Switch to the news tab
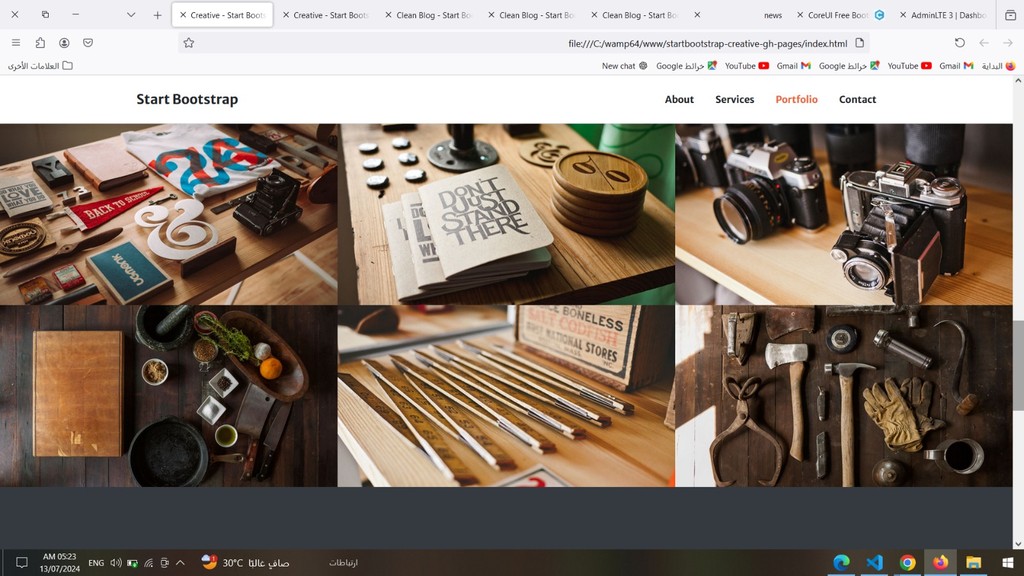1024x576 pixels. click(x=741, y=15)
